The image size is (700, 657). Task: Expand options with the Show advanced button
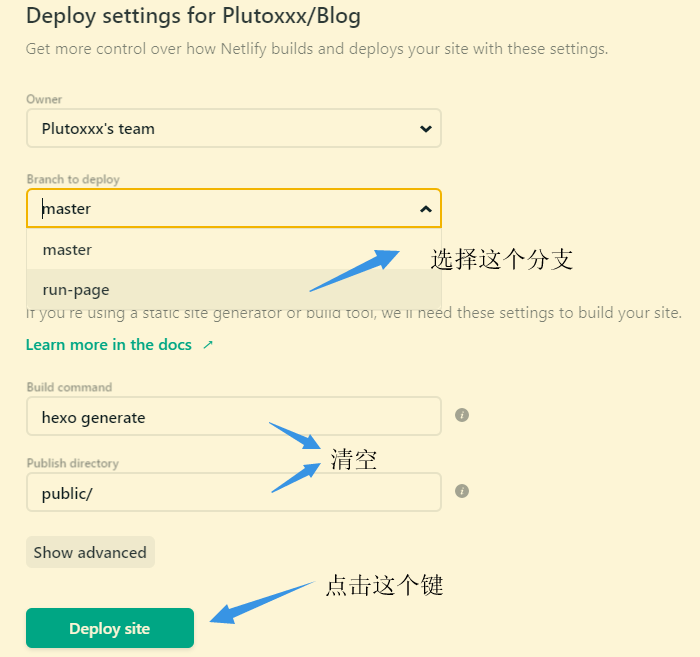[90, 553]
